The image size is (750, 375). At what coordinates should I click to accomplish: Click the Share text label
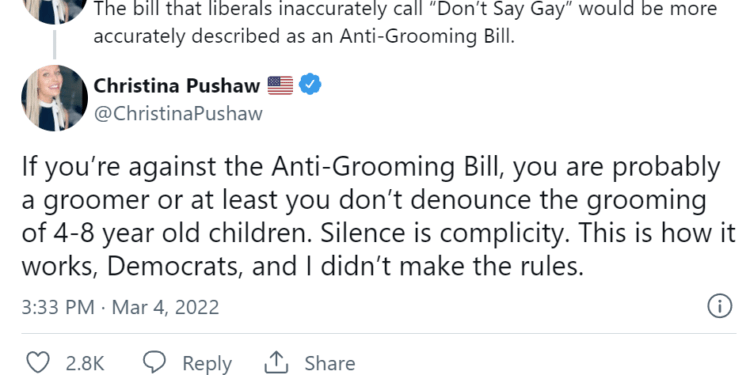330,364
